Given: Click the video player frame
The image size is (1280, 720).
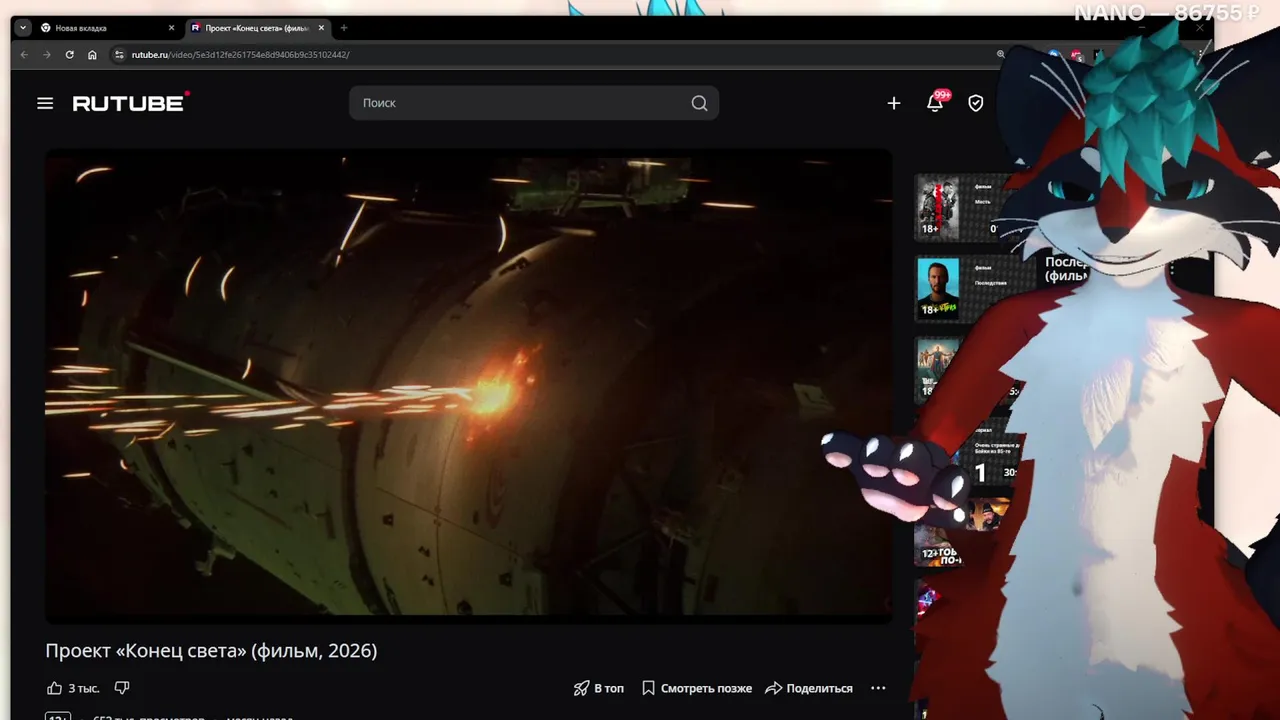Looking at the screenshot, I should coord(468,386).
